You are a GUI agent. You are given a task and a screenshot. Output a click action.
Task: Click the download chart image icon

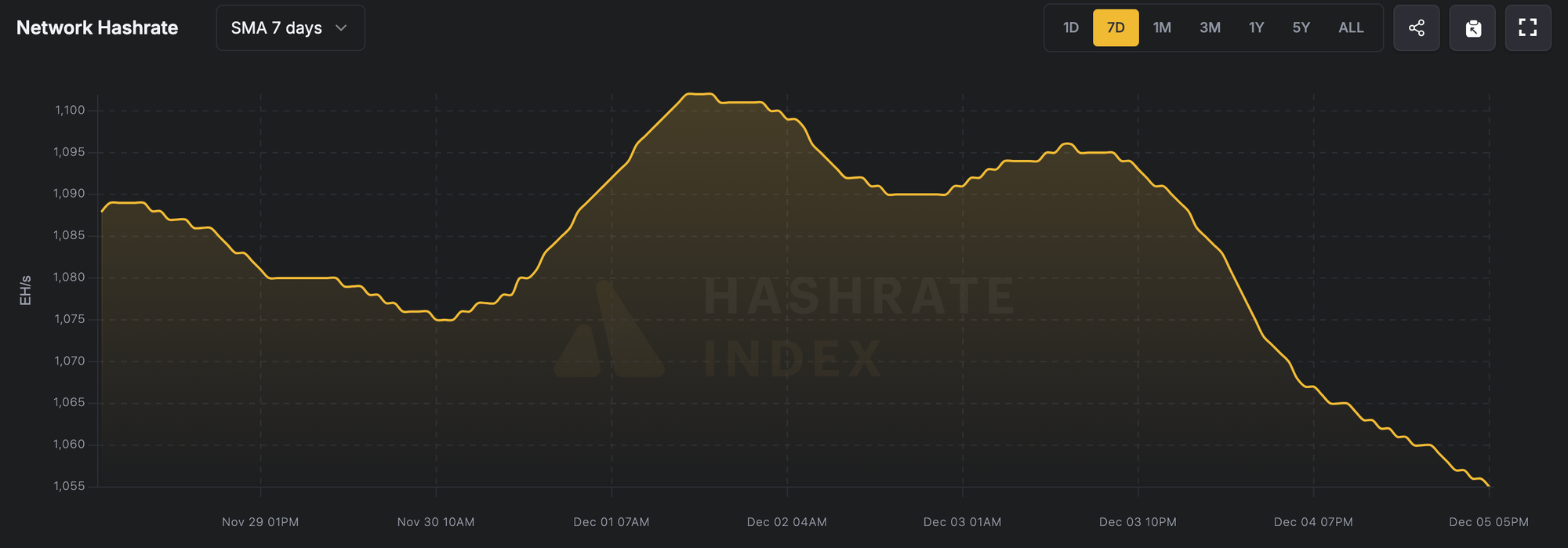[1472, 28]
